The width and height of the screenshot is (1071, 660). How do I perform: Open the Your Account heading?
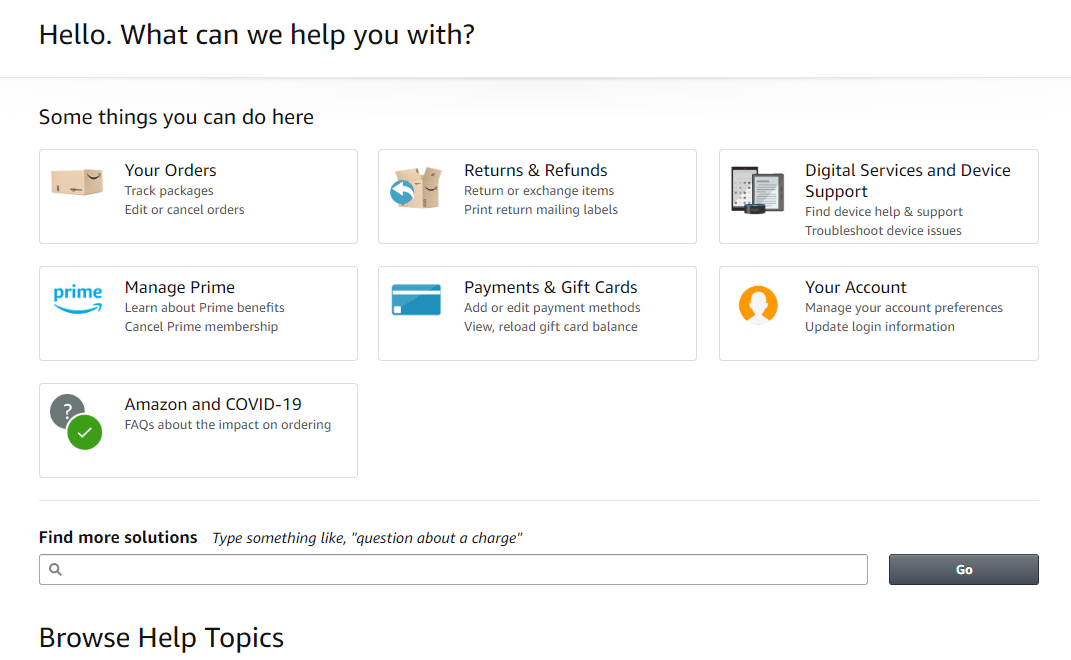tap(855, 287)
